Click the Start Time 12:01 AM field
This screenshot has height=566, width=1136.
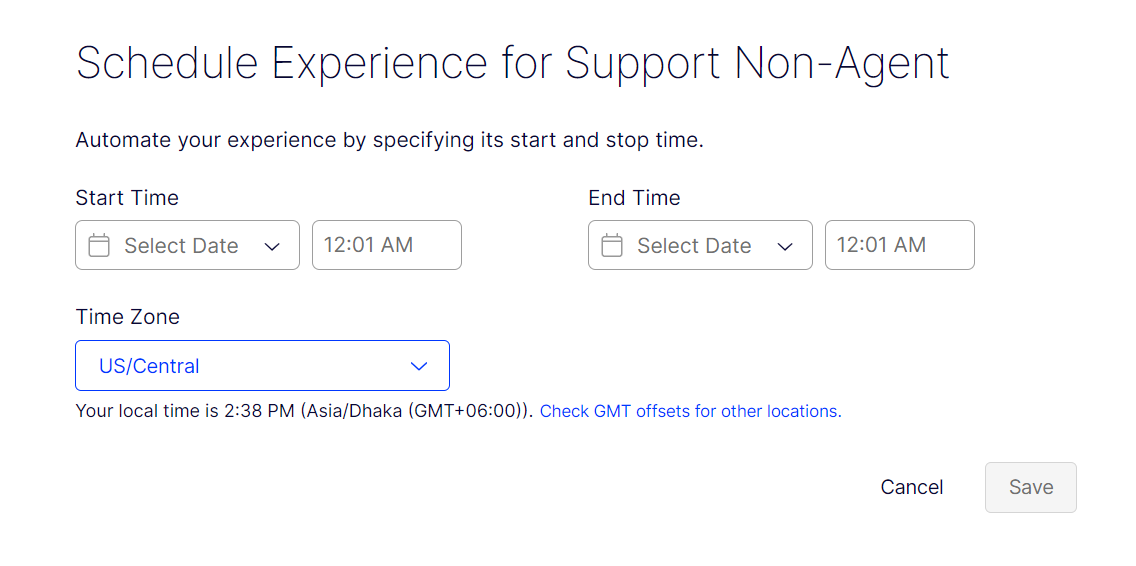click(x=386, y=245)
